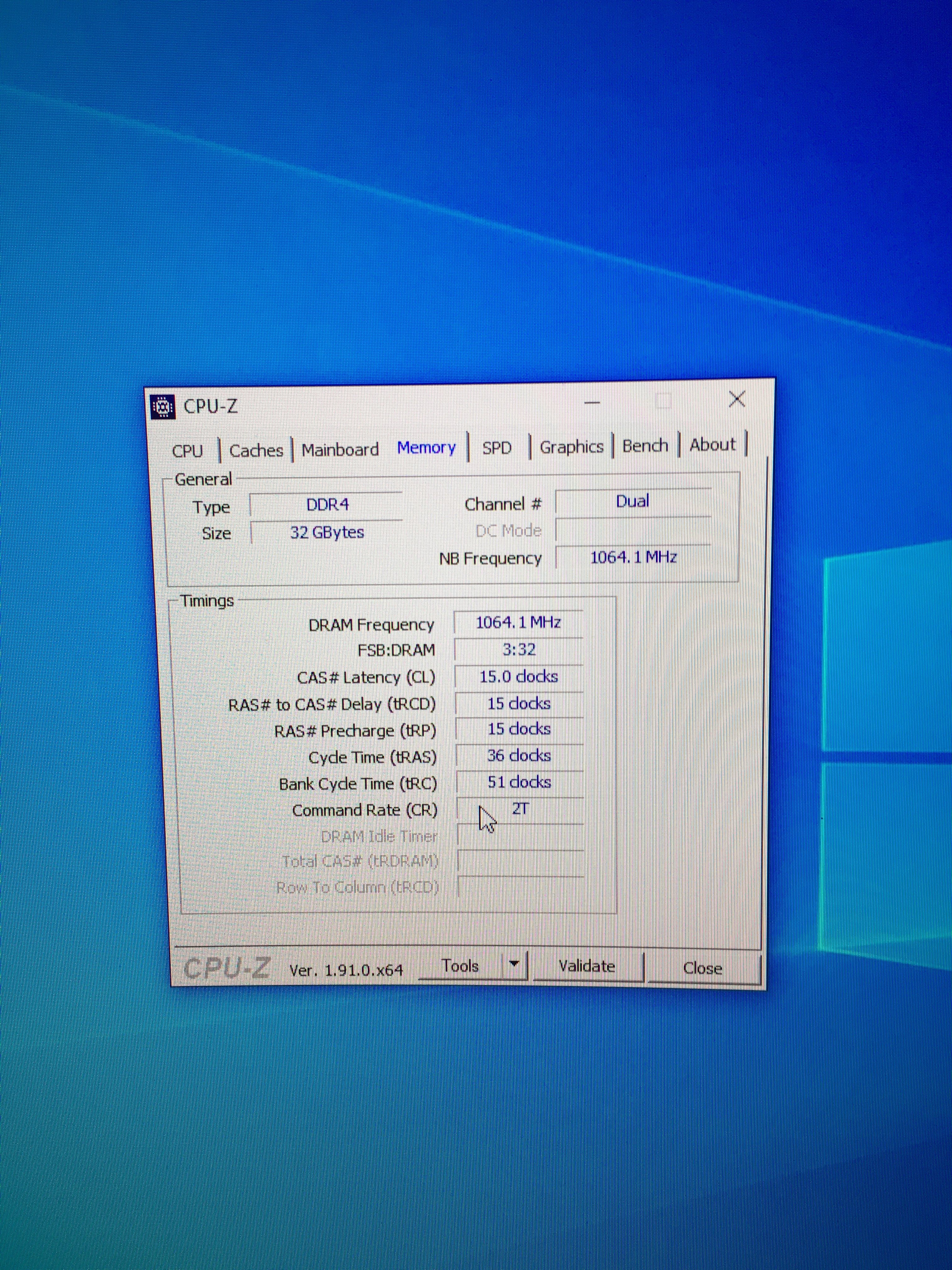This screenshot has width=952, height=1270.
Task: Switch to the Bench tab
Action: coord(646,445)
